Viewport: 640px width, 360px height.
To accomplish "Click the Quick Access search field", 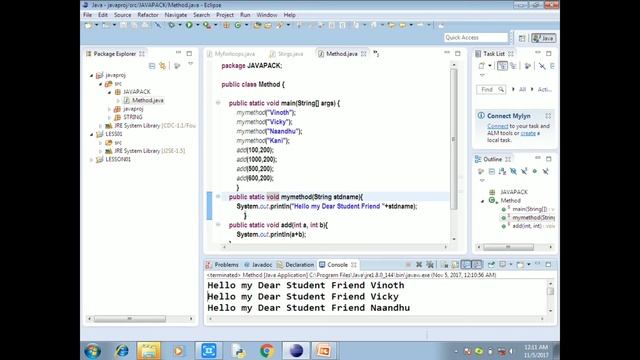I will coord(476,38).
